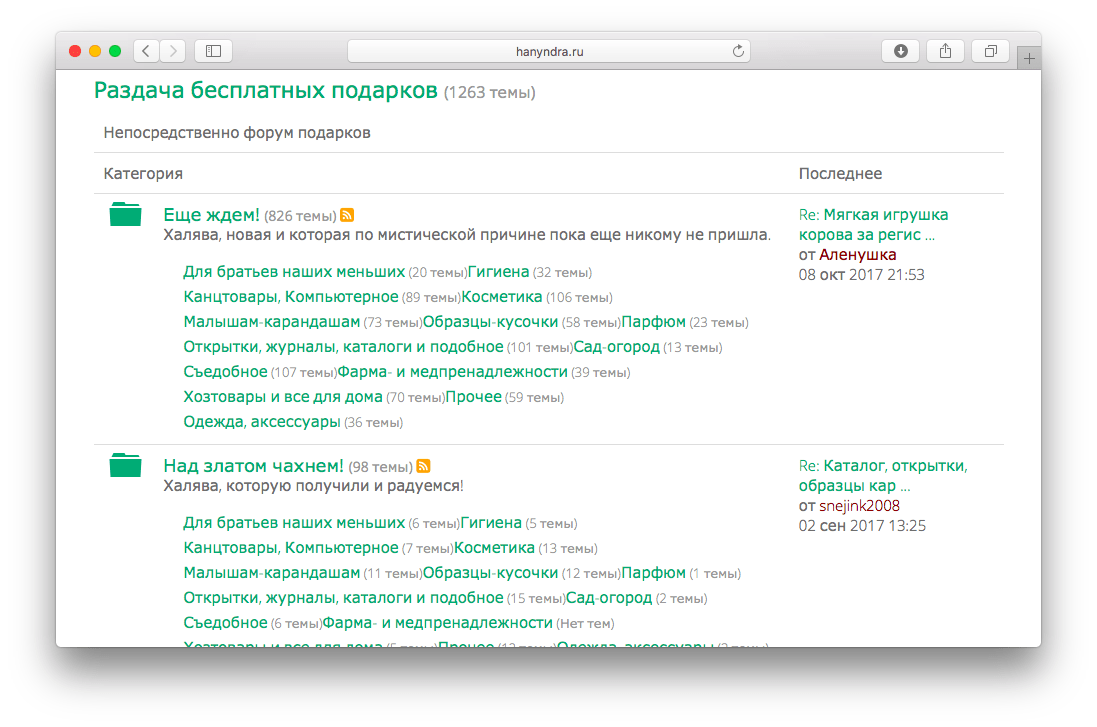Image resolution: width=1097 pixels, height=727 pixels.
Task: Click RSS feed icon beside Над златом чахнем!
Action: tap(423, 466)
